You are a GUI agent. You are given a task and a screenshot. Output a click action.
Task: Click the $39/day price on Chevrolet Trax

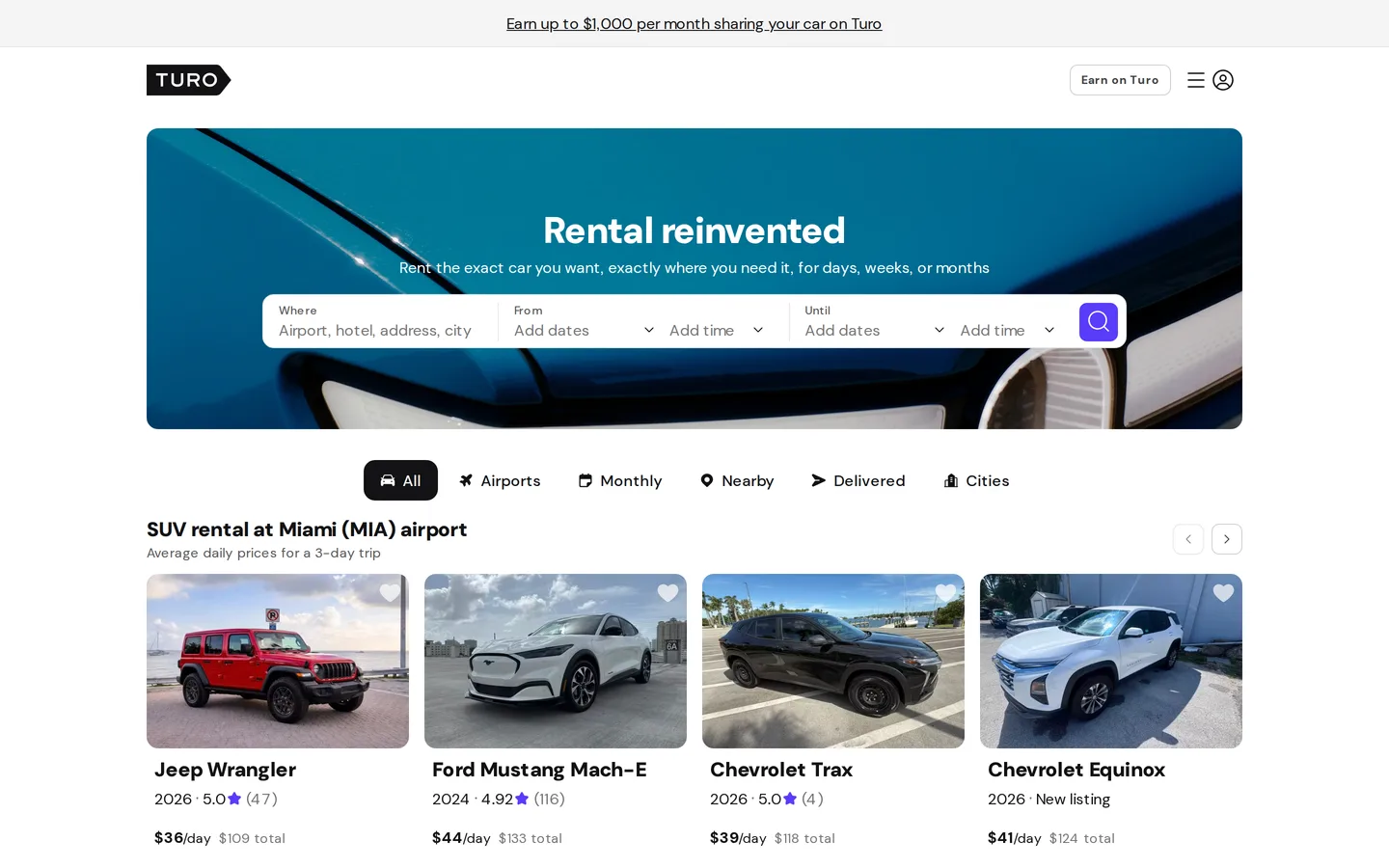click(738, 838)
